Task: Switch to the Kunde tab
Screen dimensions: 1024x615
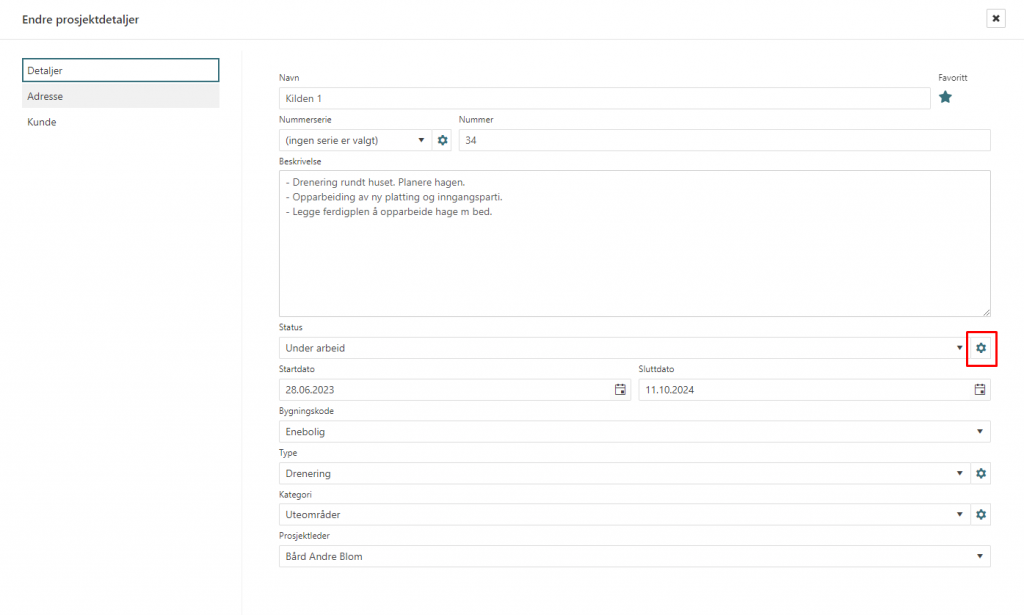Action: (x=120, y=122)
